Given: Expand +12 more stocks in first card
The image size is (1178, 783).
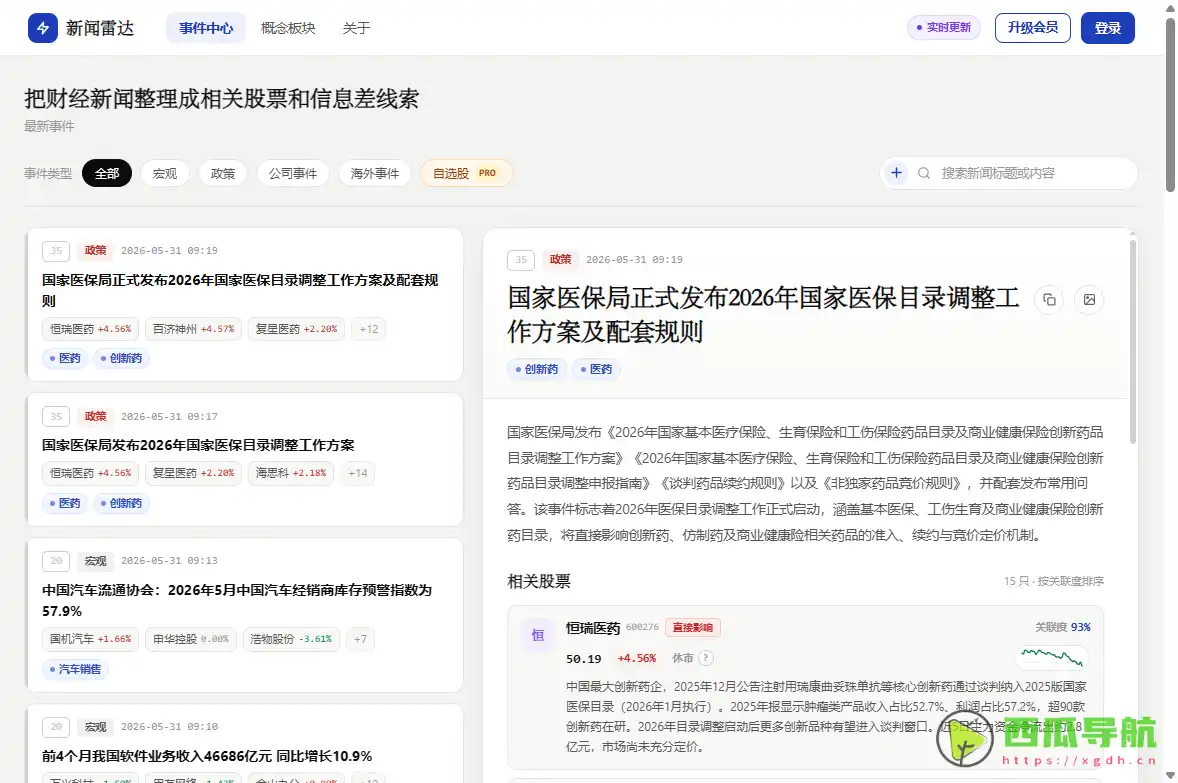Looking at the screenshot, I should coord(368,329).
